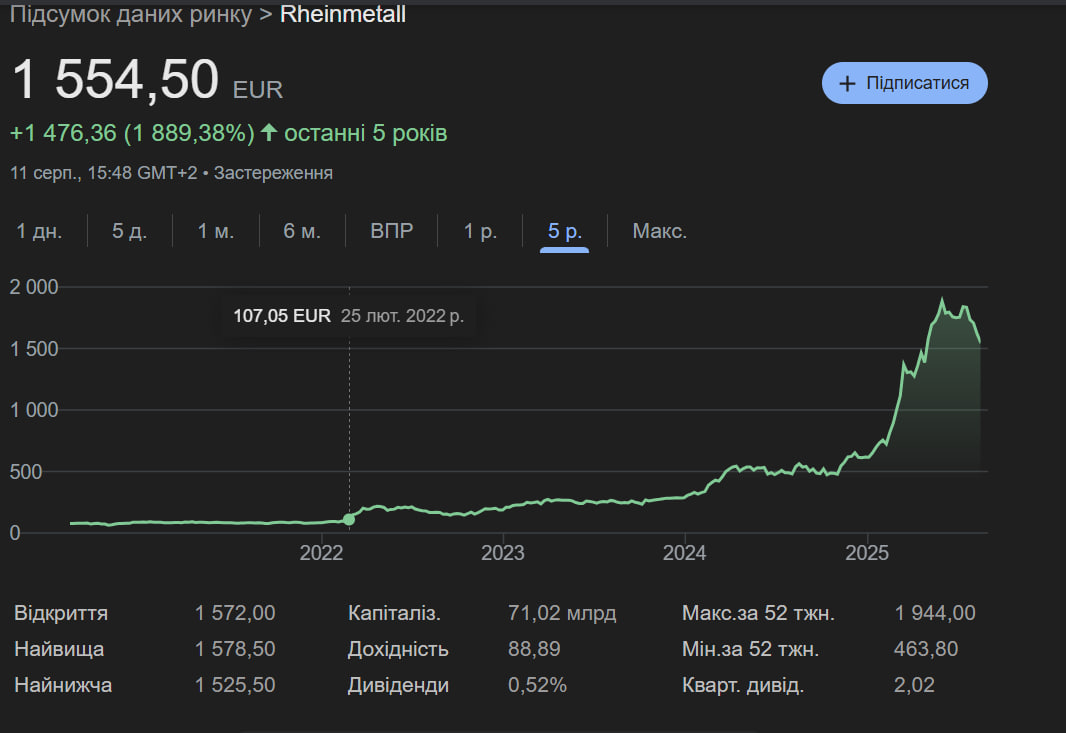Click the 0,52% dividend value

coord(537,685)
